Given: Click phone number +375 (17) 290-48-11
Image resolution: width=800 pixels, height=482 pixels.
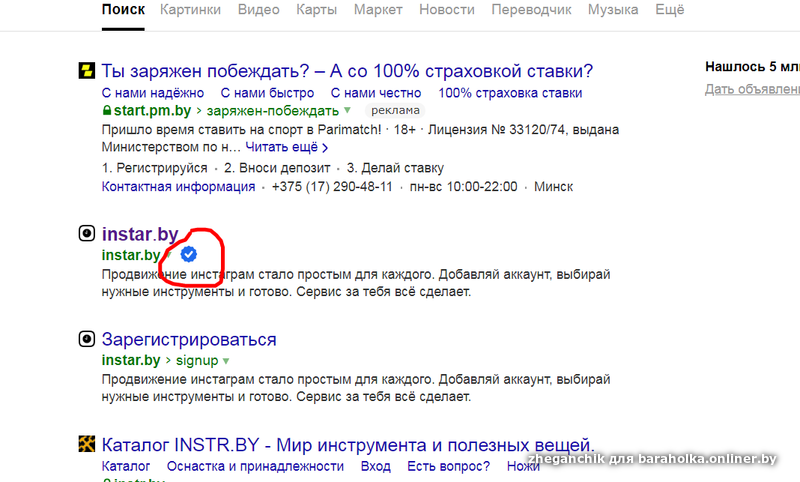Looking at the screenshot, I should (332, 187).
